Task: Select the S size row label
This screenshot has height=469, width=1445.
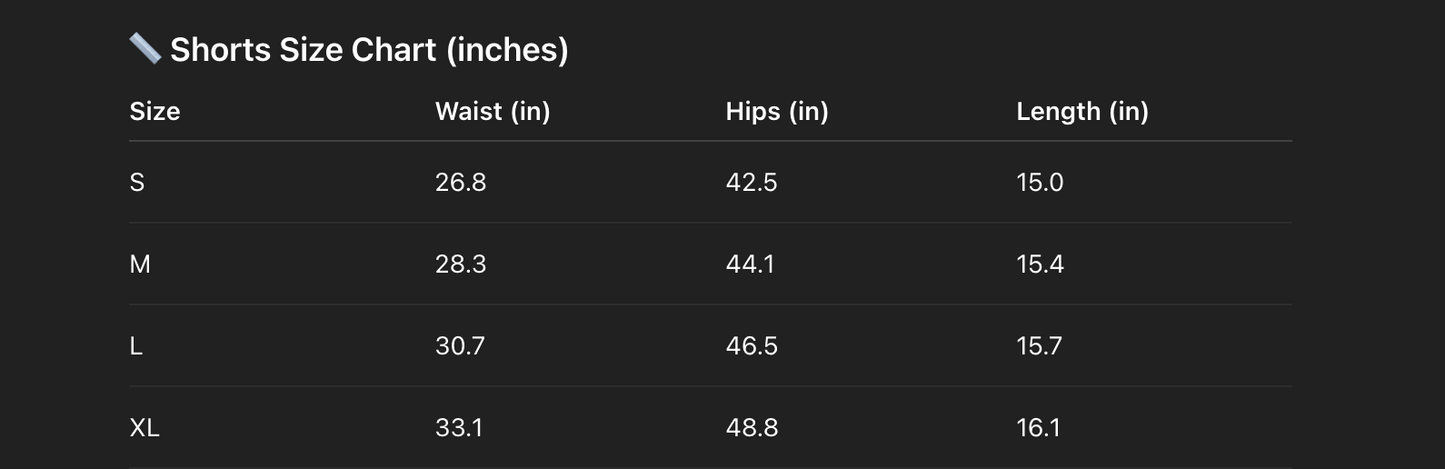Action: [137, 183]
